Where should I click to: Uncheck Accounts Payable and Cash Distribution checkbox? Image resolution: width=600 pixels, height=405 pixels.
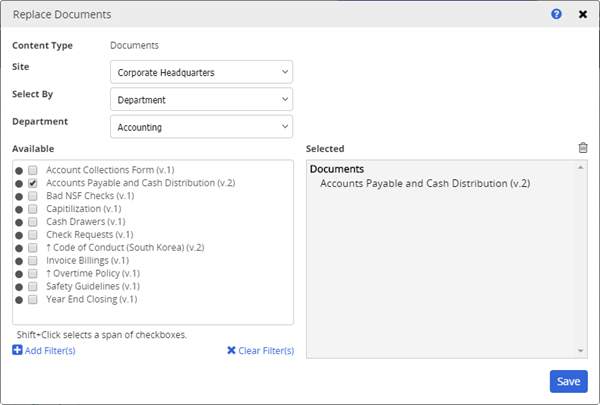(33, 184)
